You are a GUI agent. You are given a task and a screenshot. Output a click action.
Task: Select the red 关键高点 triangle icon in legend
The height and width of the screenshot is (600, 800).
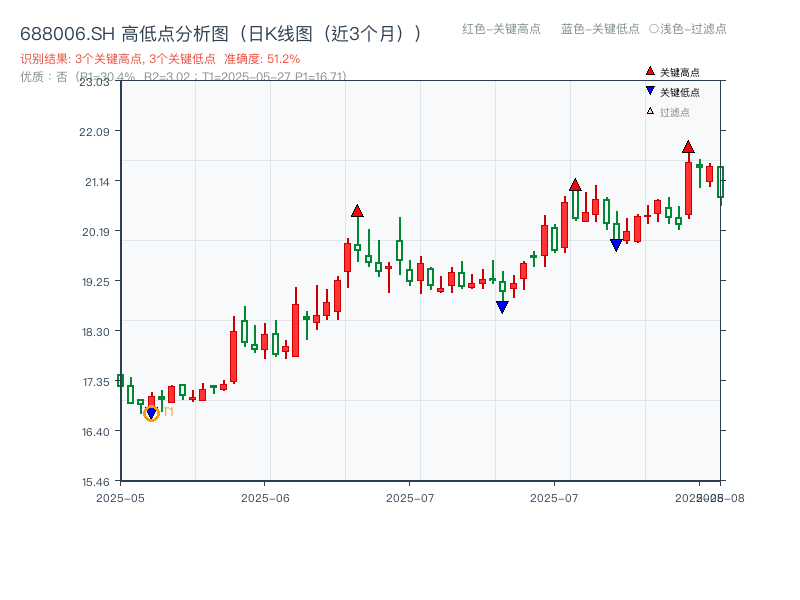coord(649,71)
